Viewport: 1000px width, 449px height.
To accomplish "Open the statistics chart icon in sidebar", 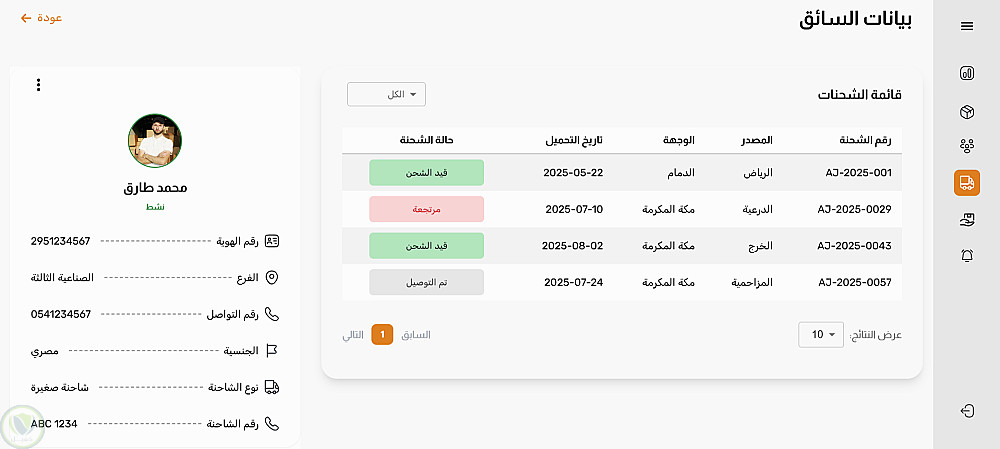I will (x=966, y=73).
